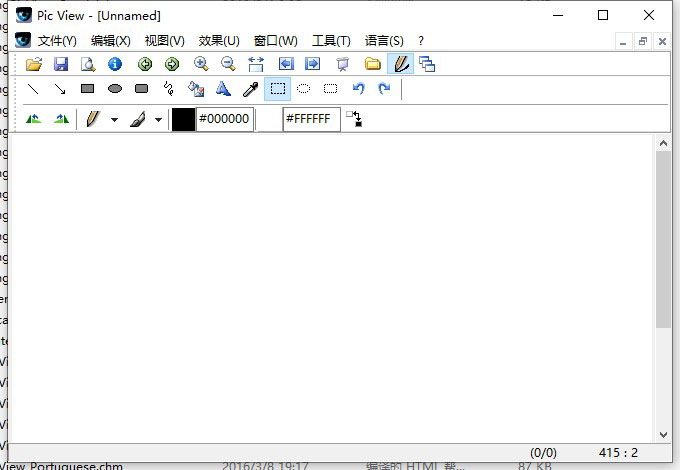Open a file with the folder icon
The height and width of the screenshot is (470, 680).
(34, 64)
